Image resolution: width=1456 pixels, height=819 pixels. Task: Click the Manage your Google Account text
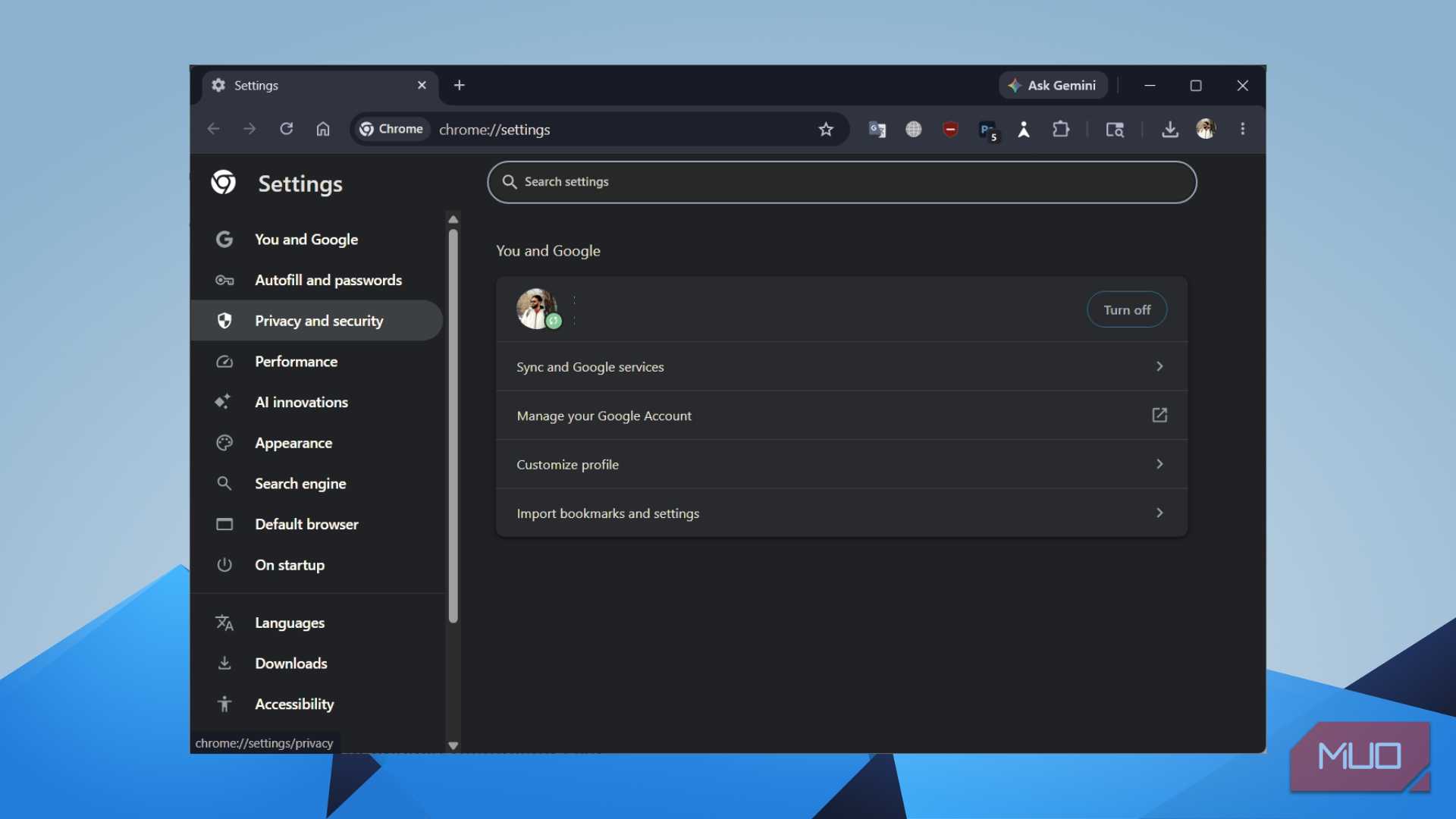pyautogui.click(x=604, y=416)
